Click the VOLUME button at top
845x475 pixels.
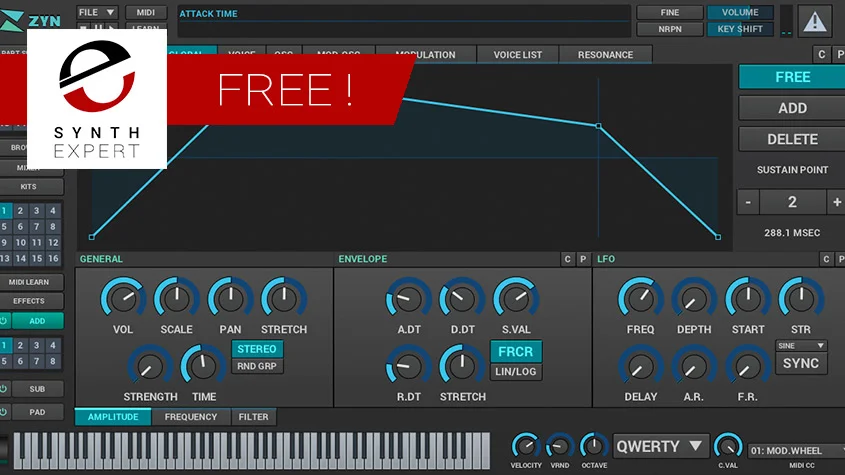point(740,12)
